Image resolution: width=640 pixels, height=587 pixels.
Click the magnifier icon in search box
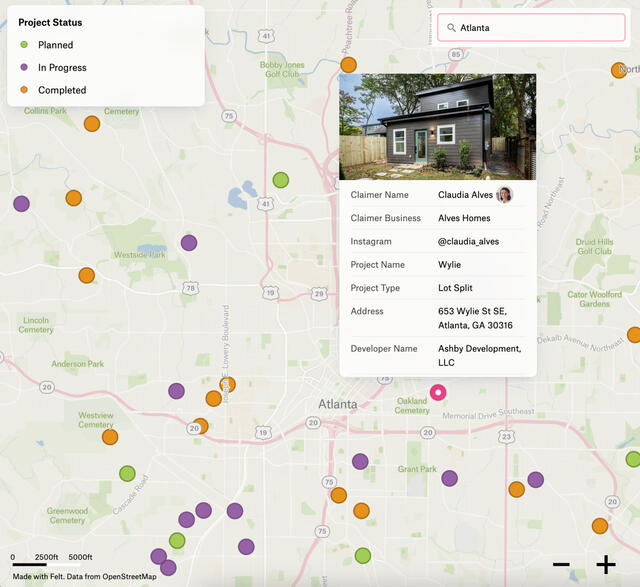click(451, 28)
